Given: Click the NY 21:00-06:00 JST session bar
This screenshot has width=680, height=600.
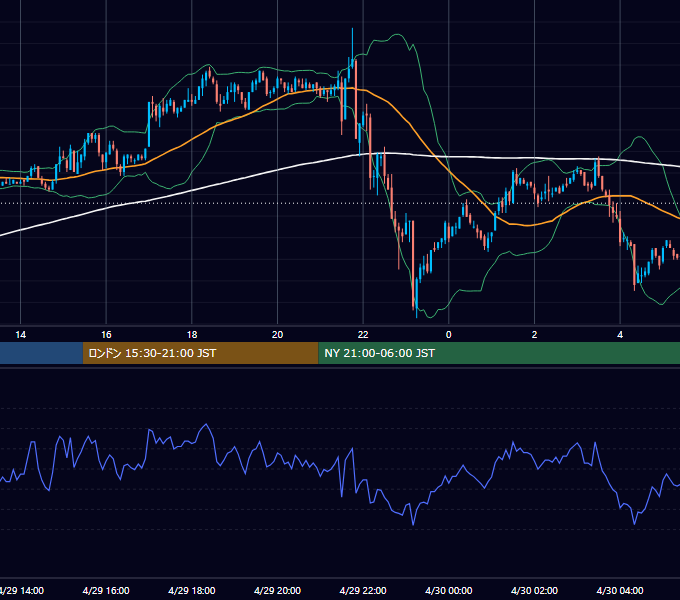Looking at the screenshot, I should click(499, 353).
